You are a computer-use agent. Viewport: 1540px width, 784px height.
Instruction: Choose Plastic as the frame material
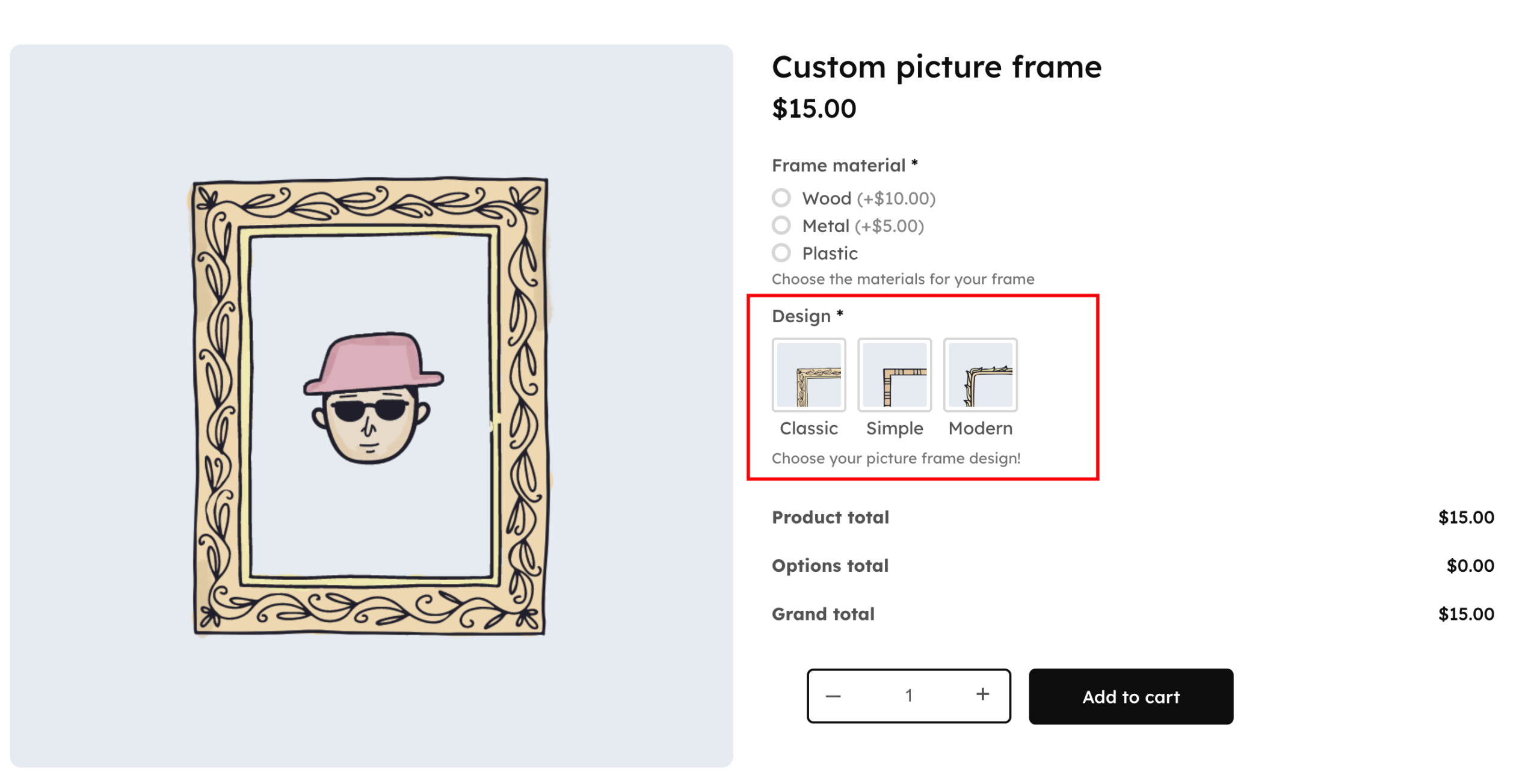(x=781, y=253)
